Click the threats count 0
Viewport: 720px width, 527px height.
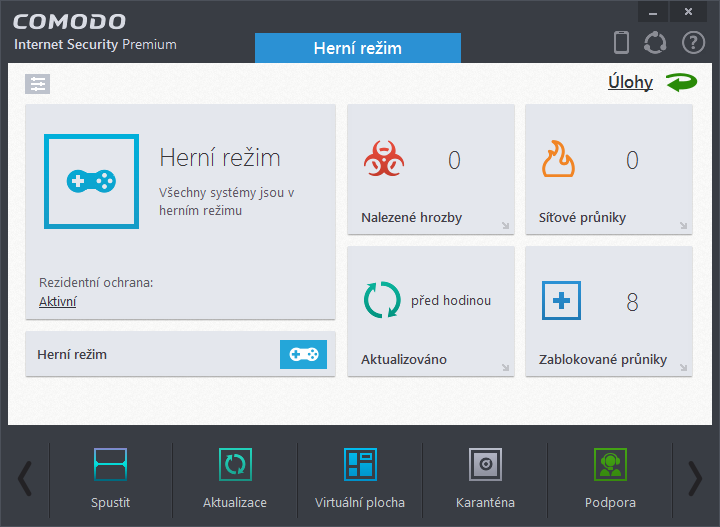point(454,160)
